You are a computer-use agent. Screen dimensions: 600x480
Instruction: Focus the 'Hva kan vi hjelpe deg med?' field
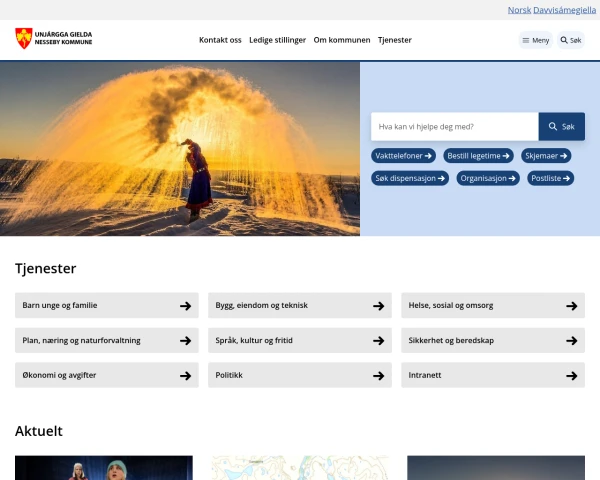(455, 127)
